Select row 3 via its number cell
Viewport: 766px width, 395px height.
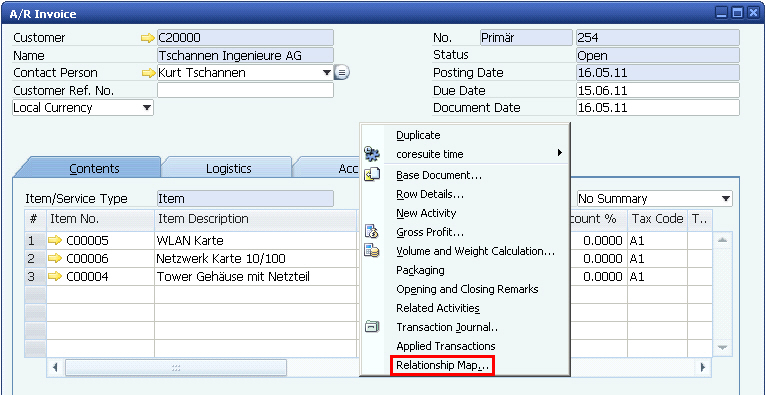tap(35, 277)
